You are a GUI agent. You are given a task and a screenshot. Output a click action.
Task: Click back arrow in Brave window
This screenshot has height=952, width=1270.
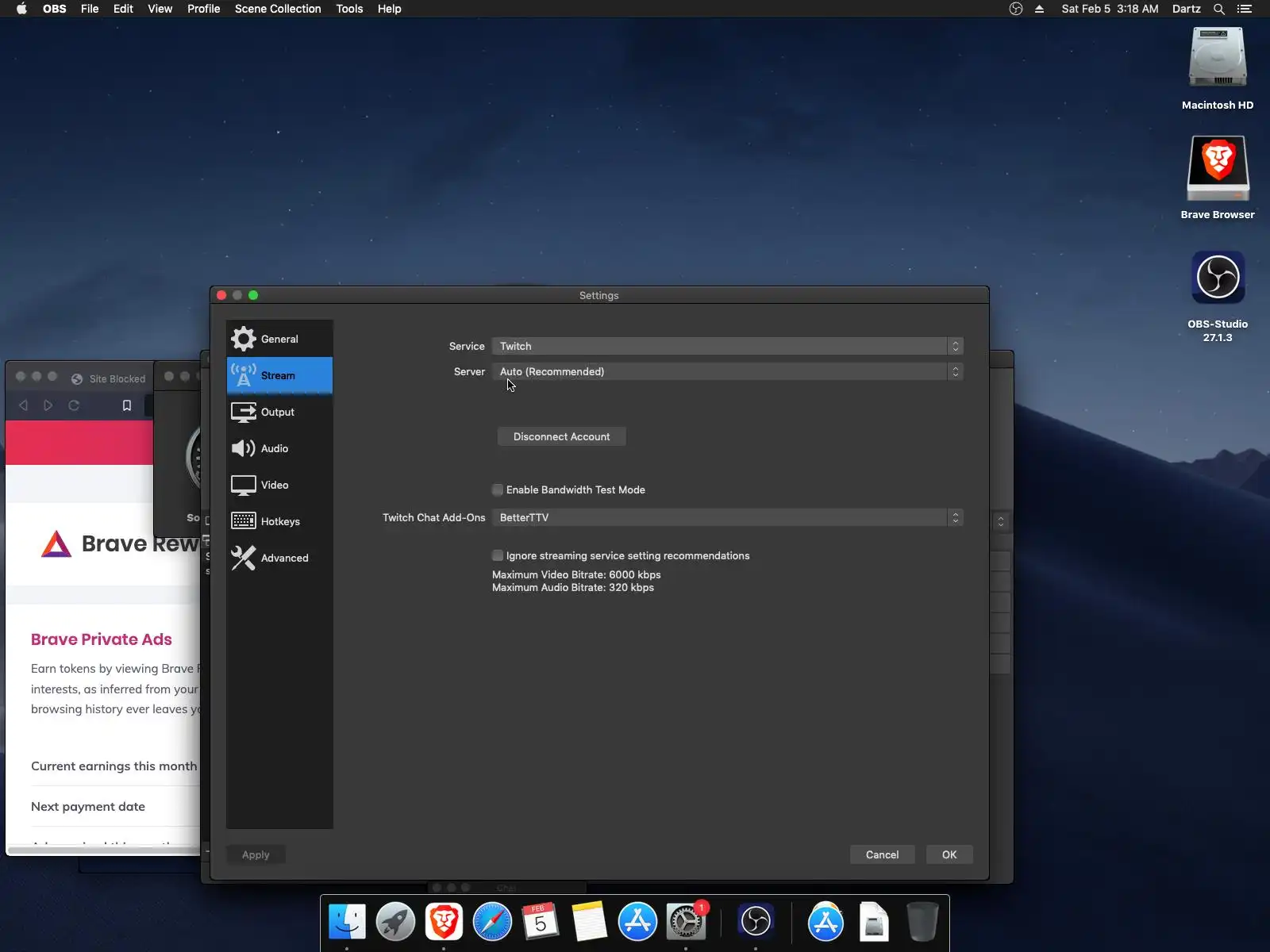pyautogui.click(x=23, y=405)
